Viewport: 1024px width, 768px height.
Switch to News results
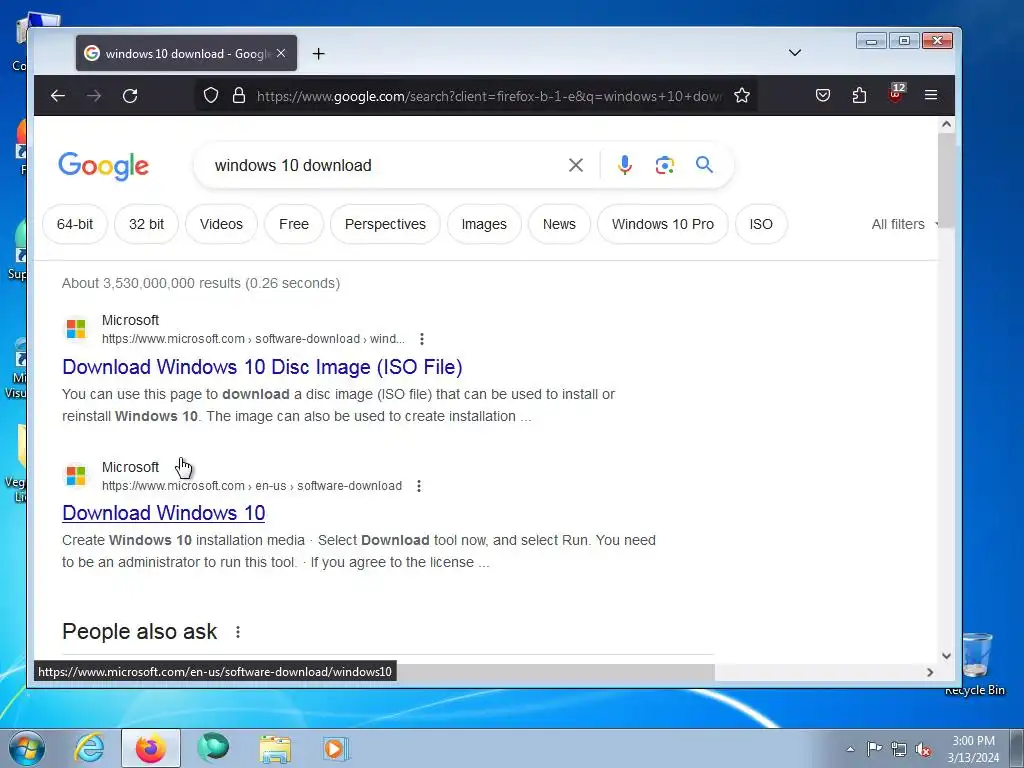click(x=559, y=224)
